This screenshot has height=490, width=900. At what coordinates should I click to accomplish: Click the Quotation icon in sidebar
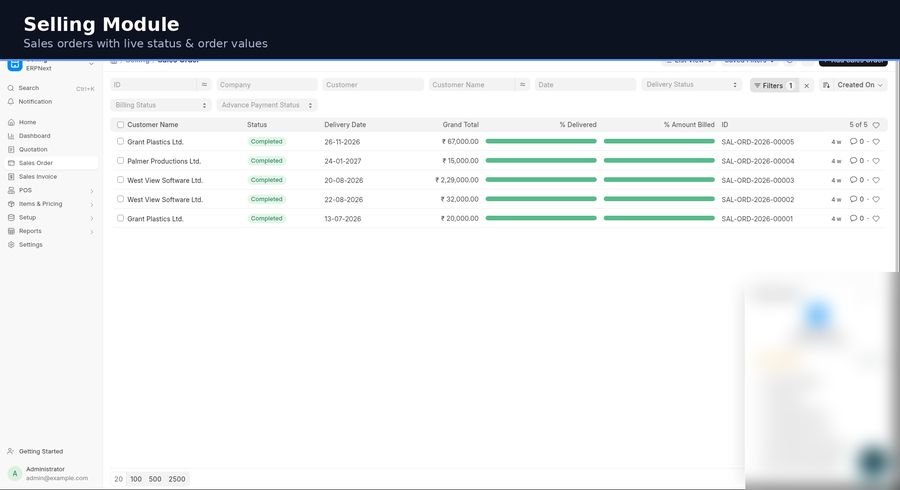coord(11,149)
